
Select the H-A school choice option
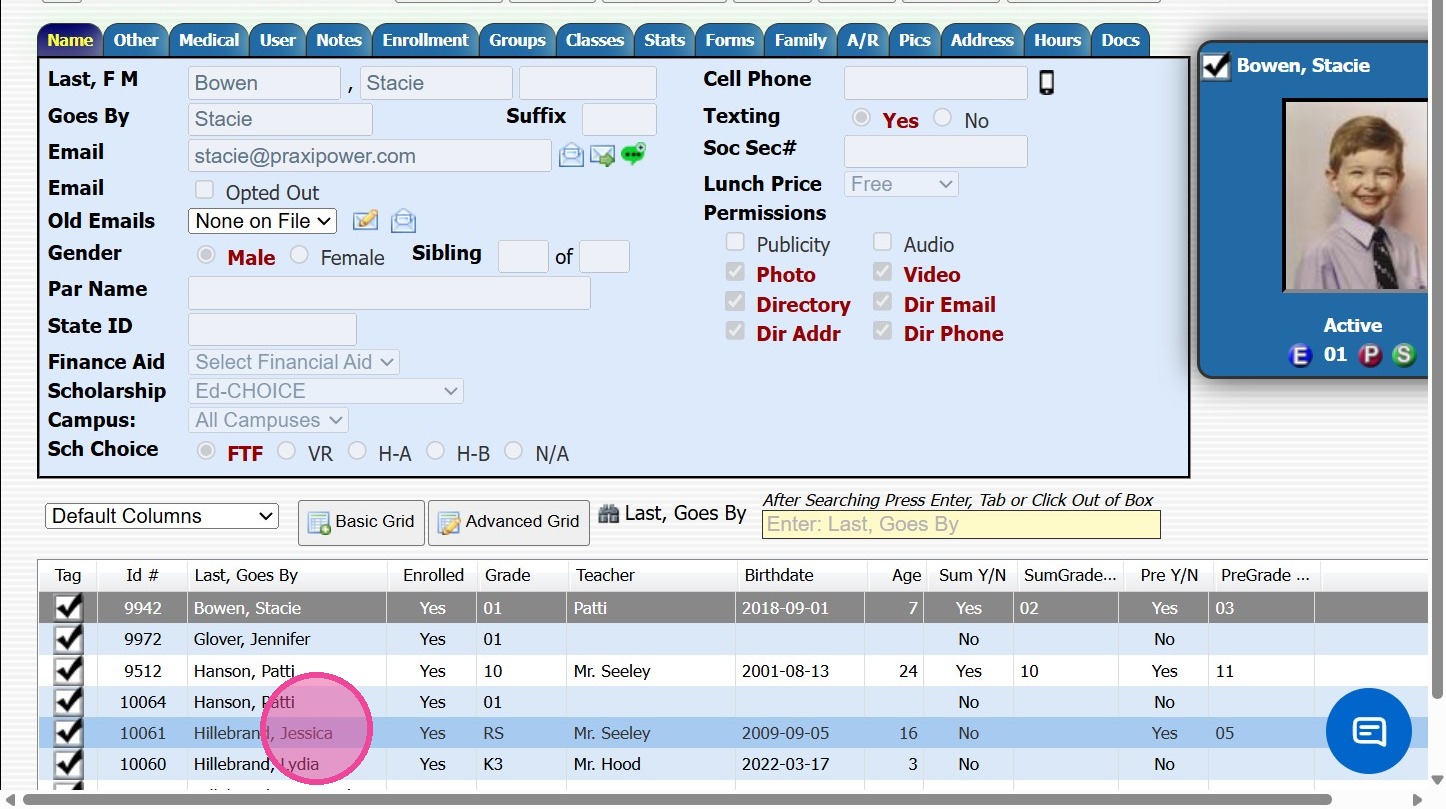click(357, 451)
